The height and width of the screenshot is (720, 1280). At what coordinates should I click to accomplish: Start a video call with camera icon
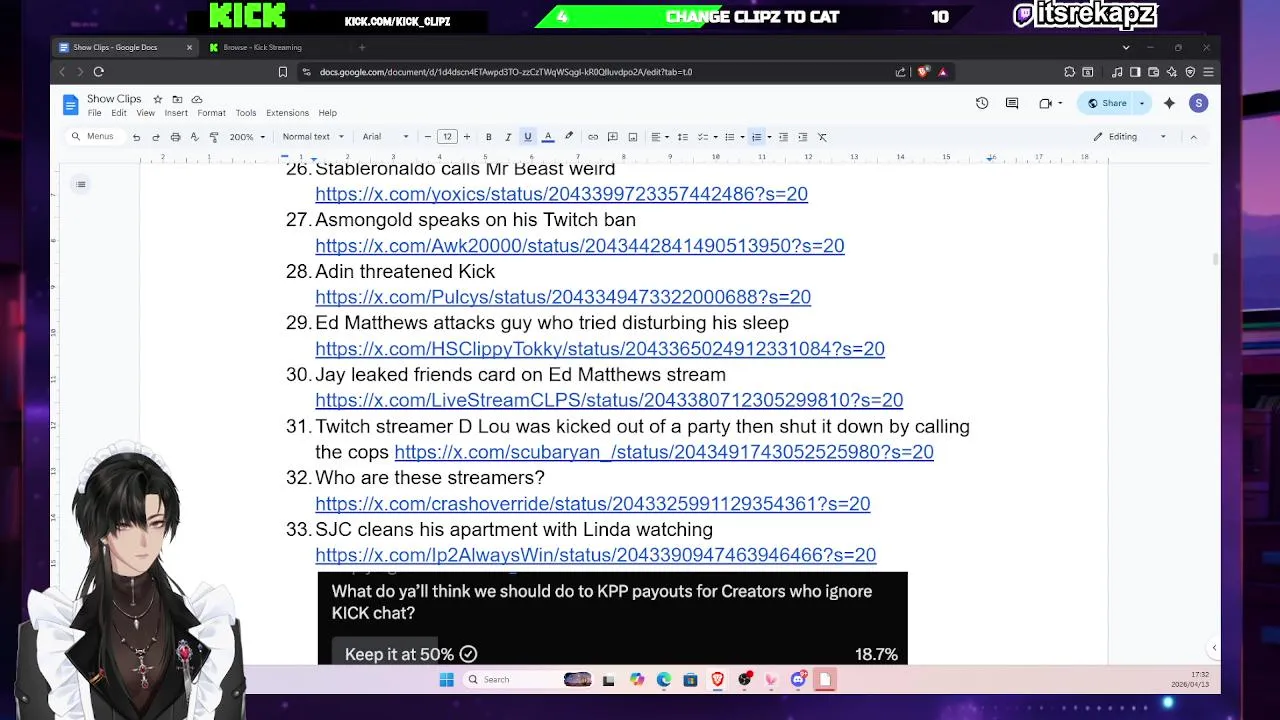[x=1045, y=103]
